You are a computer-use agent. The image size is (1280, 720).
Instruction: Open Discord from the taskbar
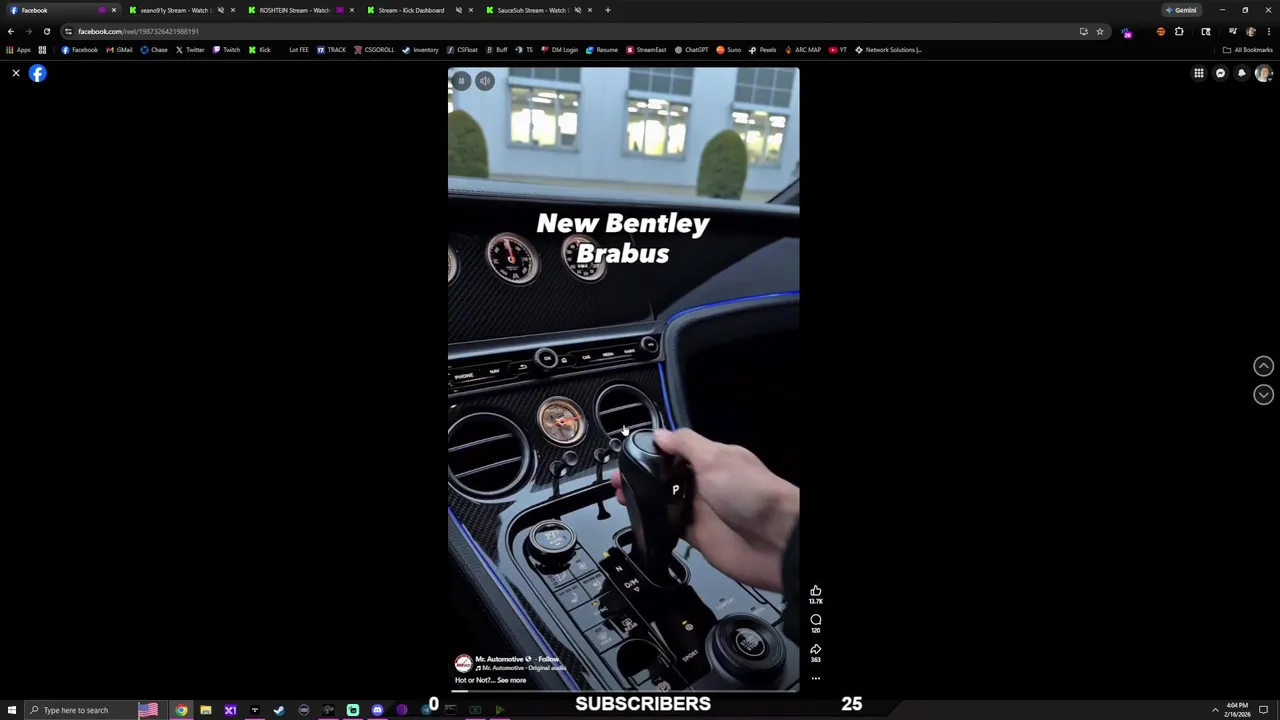point(377,710)
